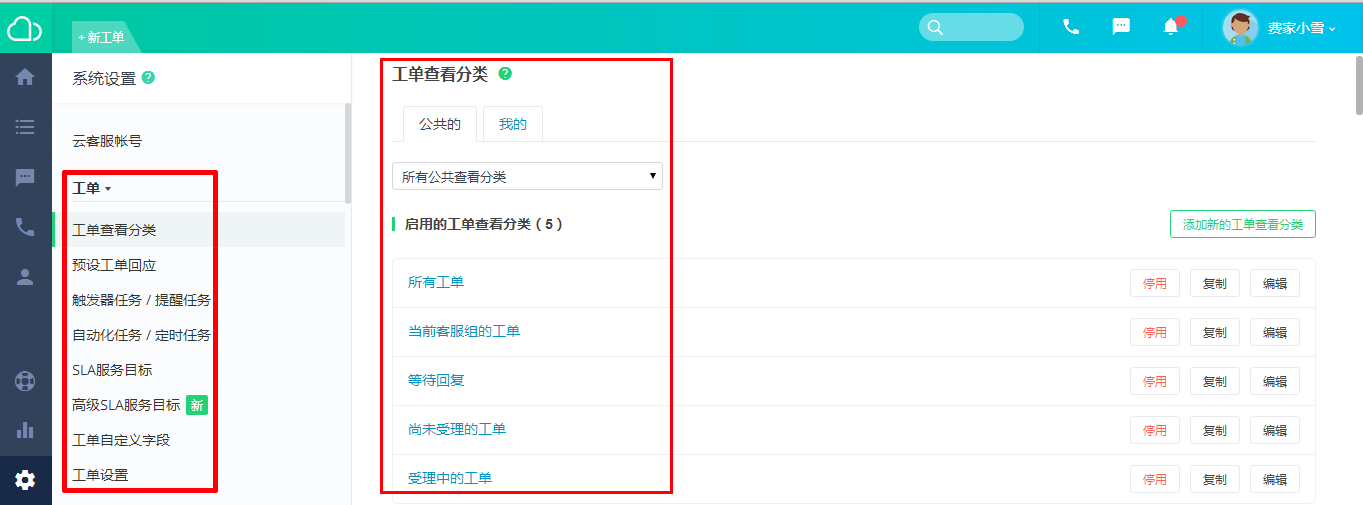1363x505 pixels.
Task: Open the 所有公共查看分类 dropdown
Action: pyautogui.click(x=527, y=176)
